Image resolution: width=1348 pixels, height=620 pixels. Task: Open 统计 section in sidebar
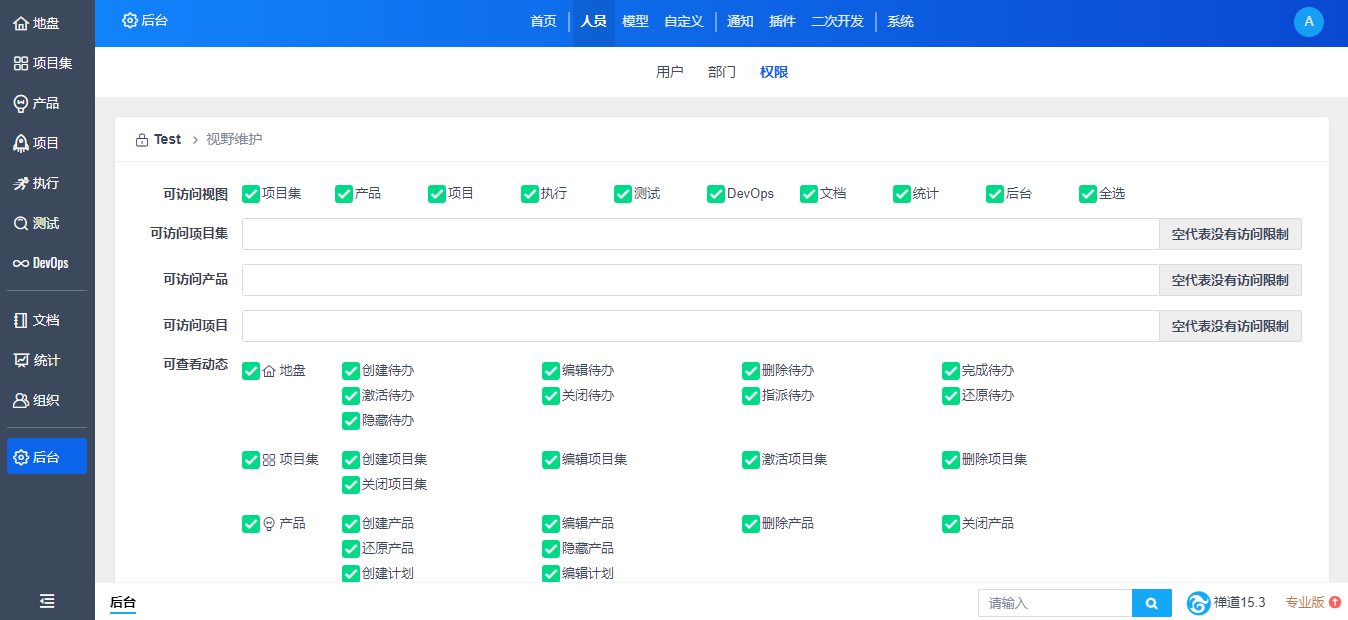point(37,360)
